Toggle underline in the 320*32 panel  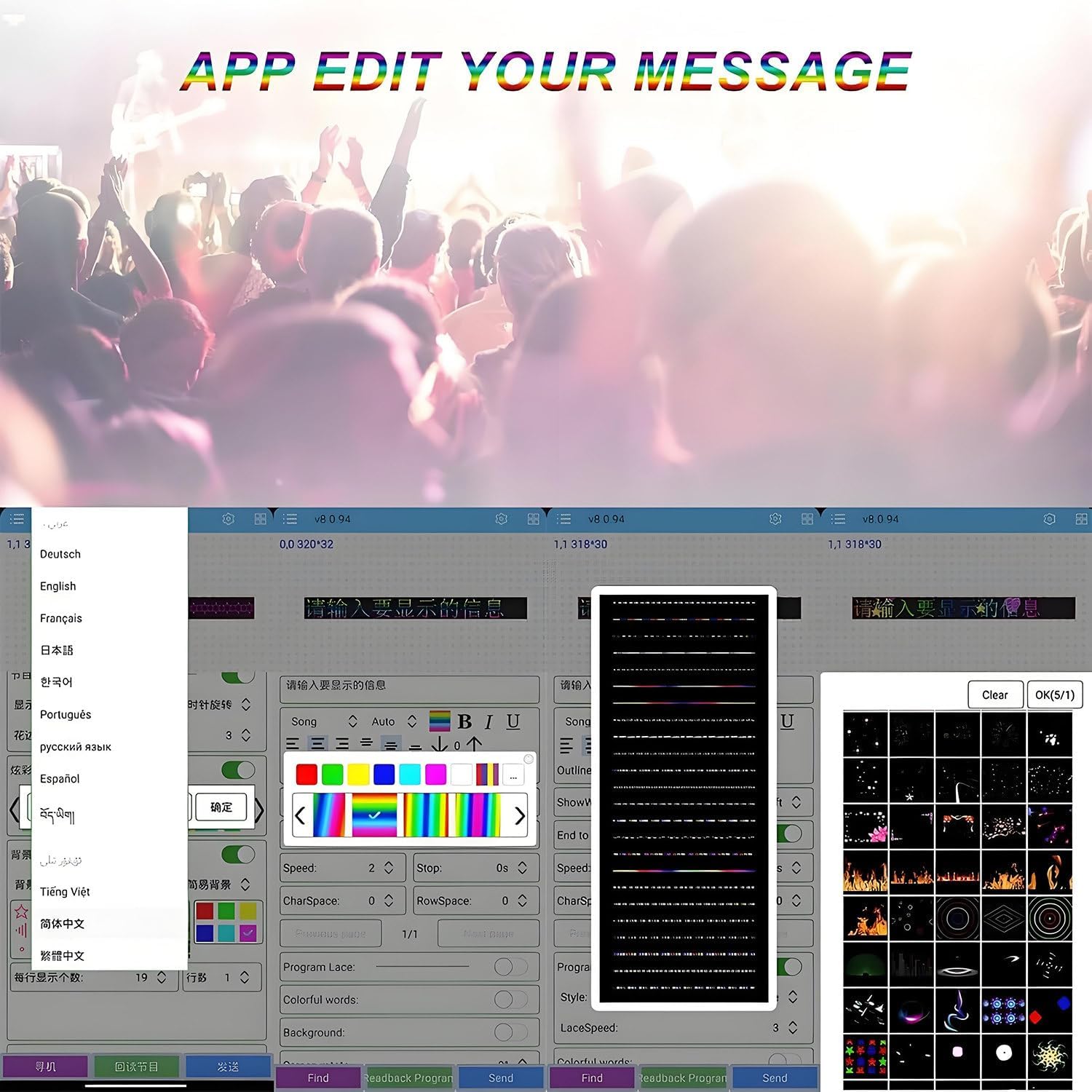coord(513,721)
